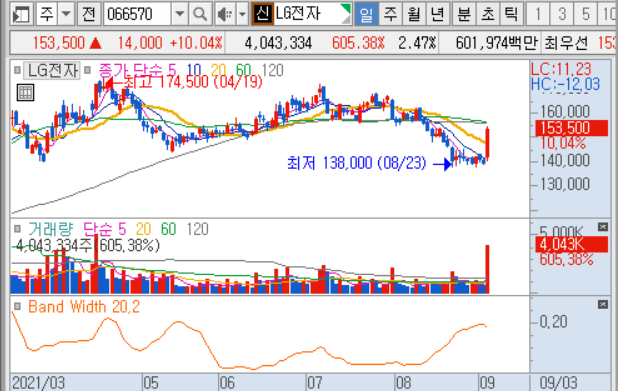Toggle the LG전자 legend square marker
618x391 pixels.
tap(17, 71)
